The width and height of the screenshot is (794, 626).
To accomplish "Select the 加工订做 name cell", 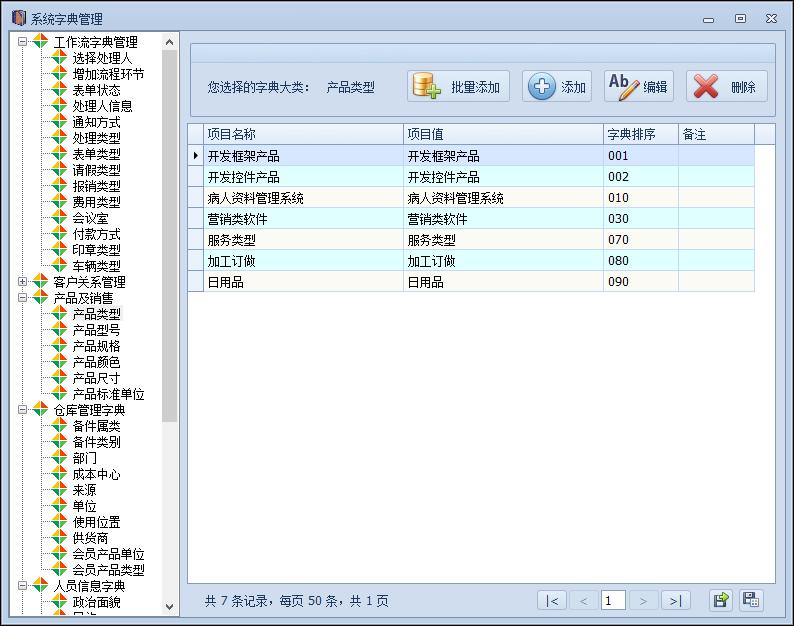I will [303, 261].
